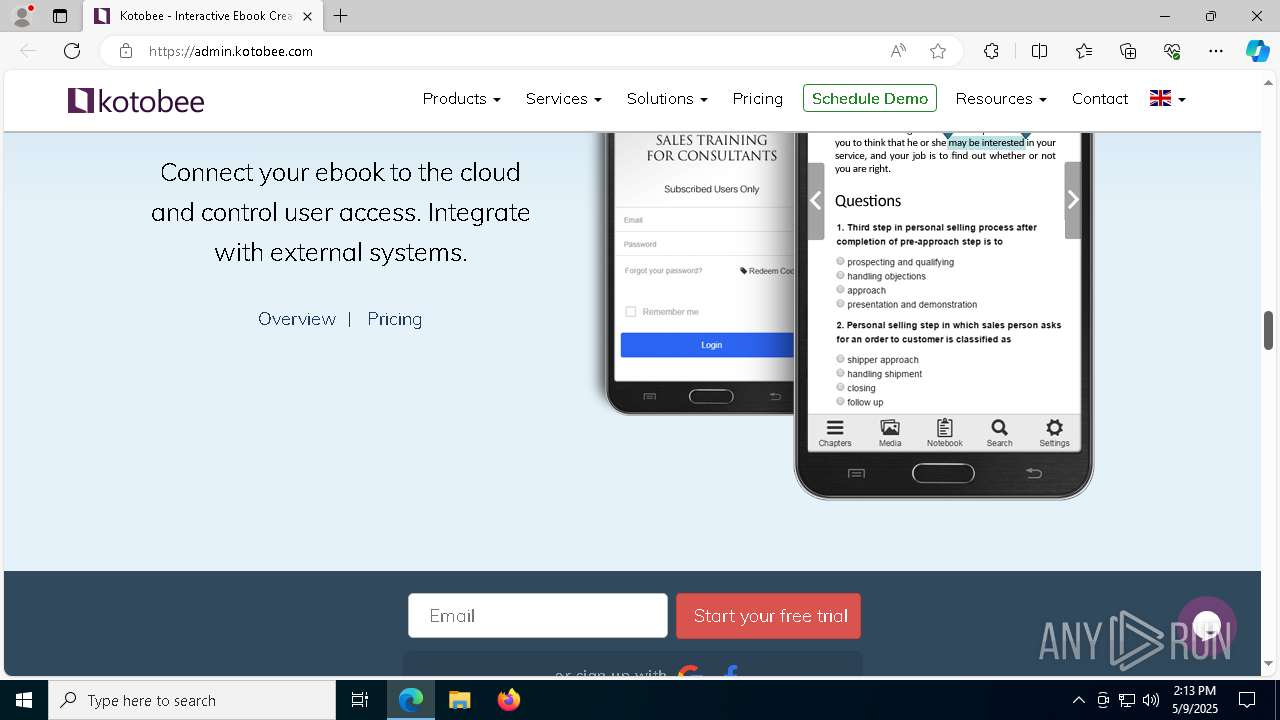
Task: Open Firefox from taskbar
Action: point(509,700)
